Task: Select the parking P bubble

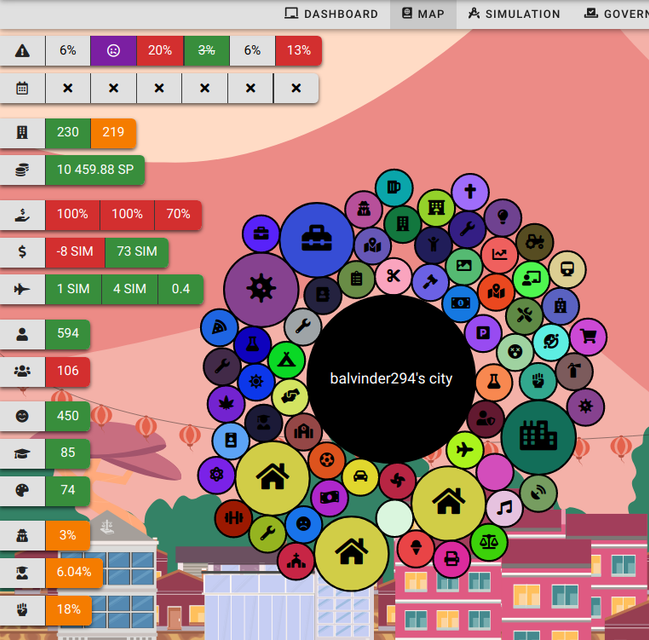Action: coord(485,332)
